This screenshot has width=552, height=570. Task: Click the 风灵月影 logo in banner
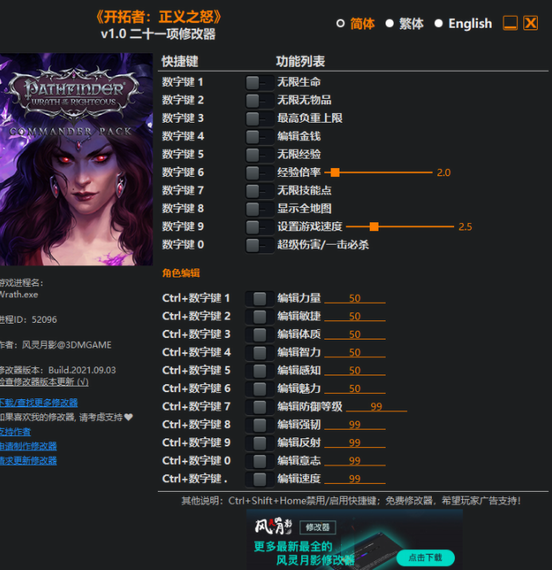273,526
